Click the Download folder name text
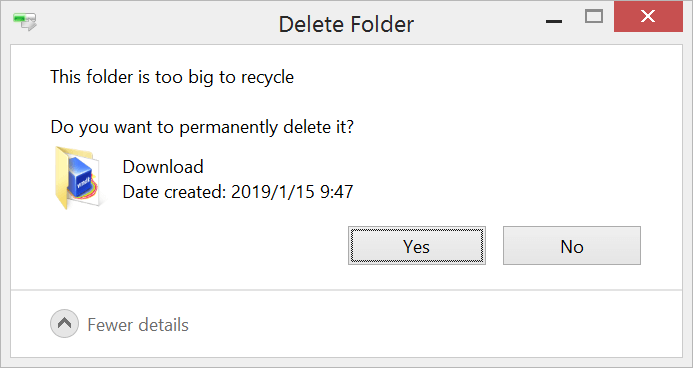The image size is (693, 368). (x=163, y=167)
